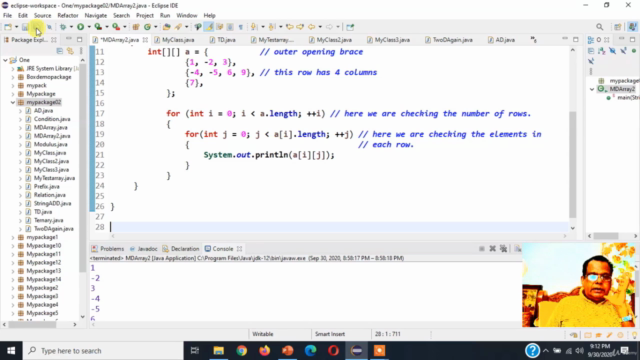The image size is (640, 360).
Task: Click the Coverage run icon
Action: click(98, 27)
